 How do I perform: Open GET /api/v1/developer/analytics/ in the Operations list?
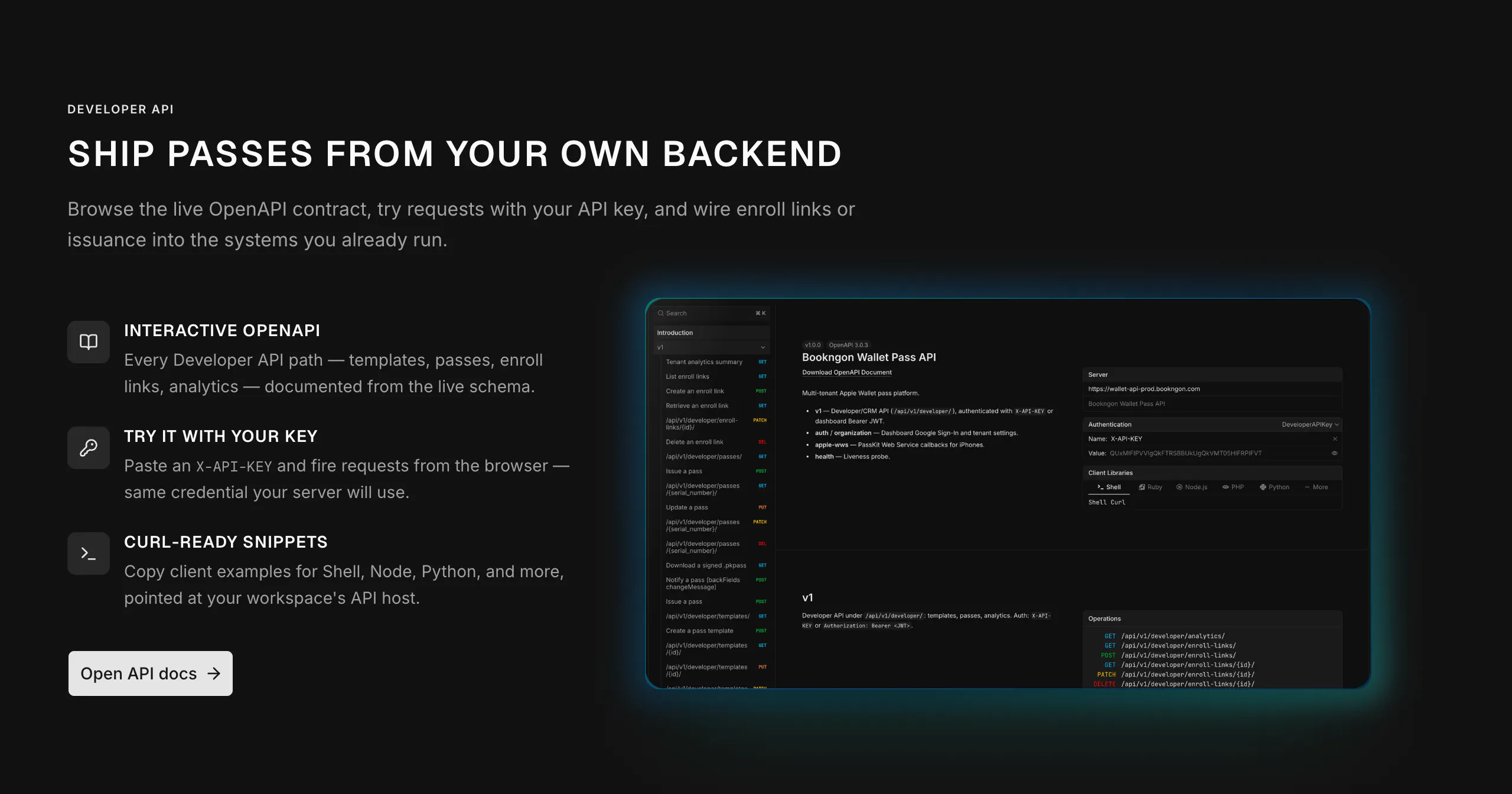[1164, 636]
